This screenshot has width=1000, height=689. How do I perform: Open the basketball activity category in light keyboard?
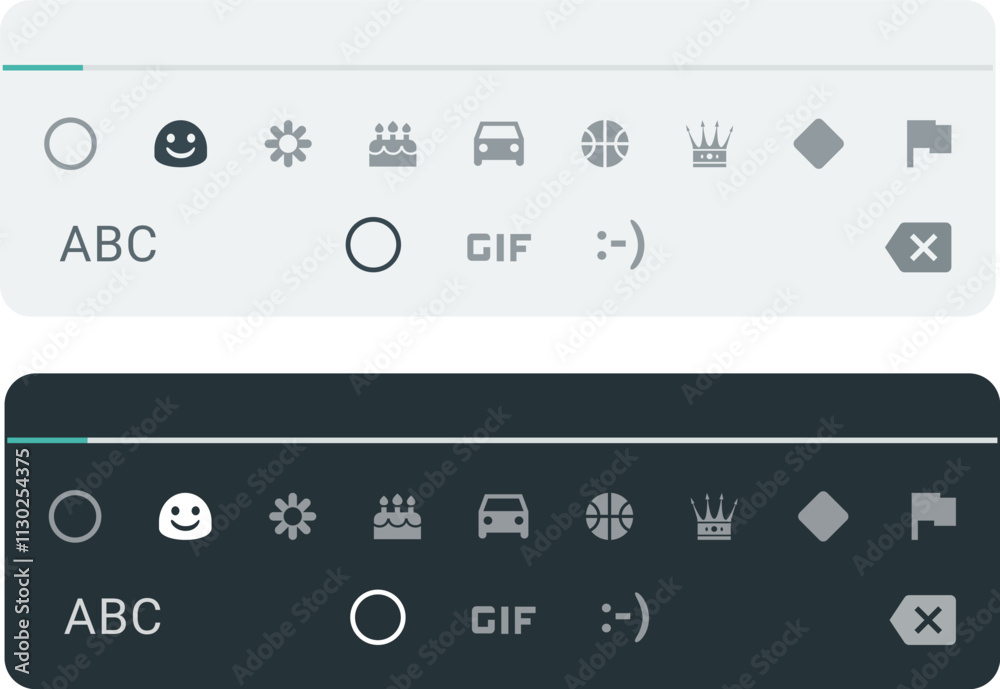(605, 144)
